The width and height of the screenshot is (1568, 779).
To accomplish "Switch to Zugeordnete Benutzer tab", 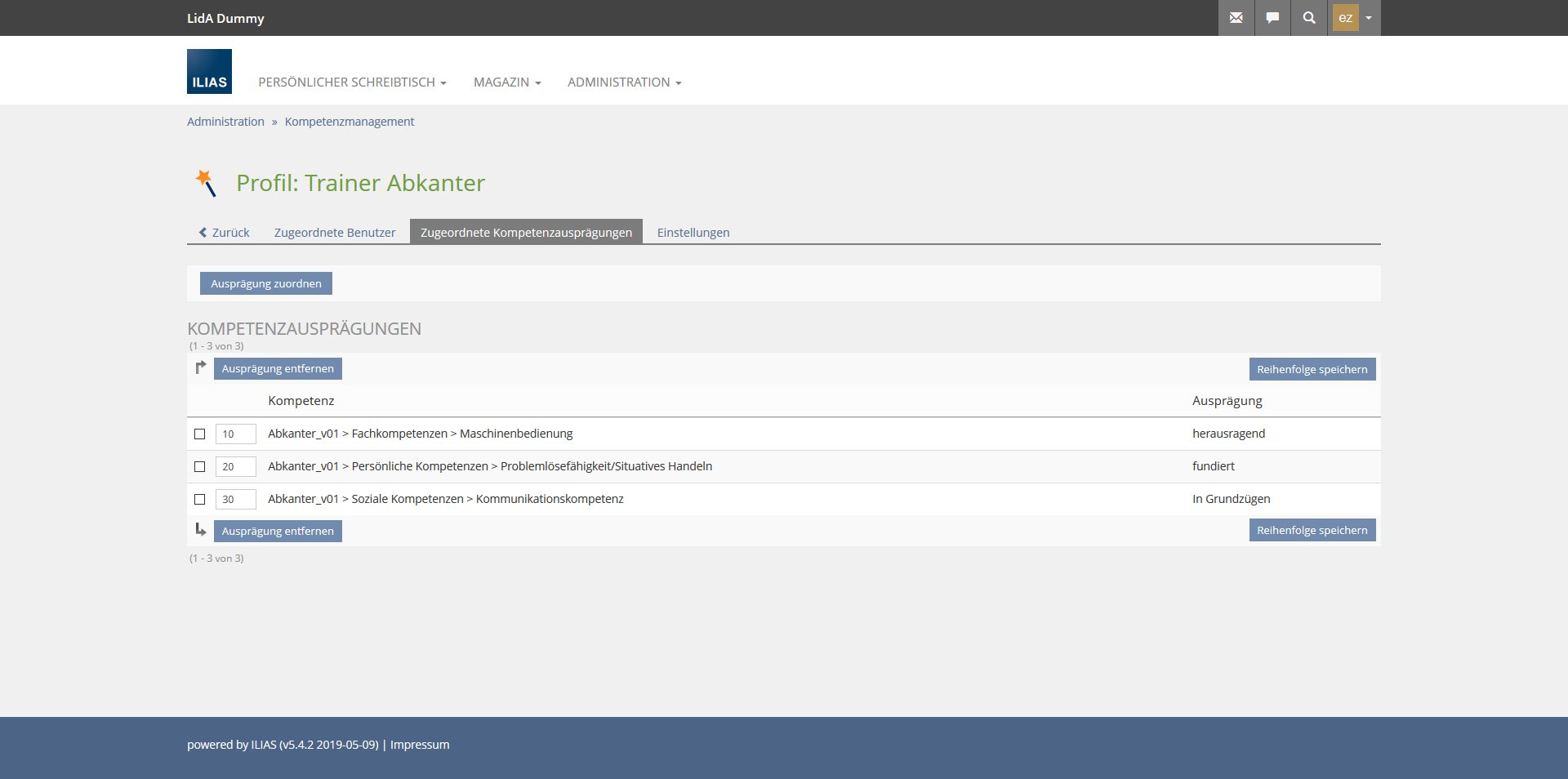I will (x=335, y=233).
